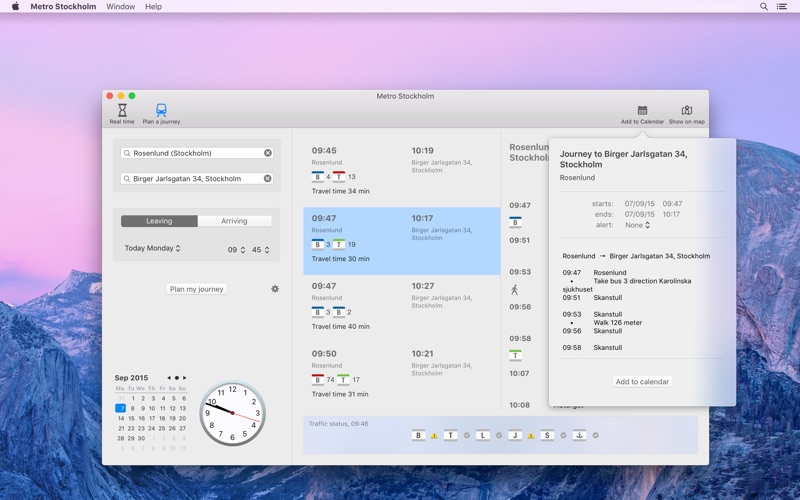
Task: Clear the Birger Jarlsgatan 34 search field
Action: 268,179
